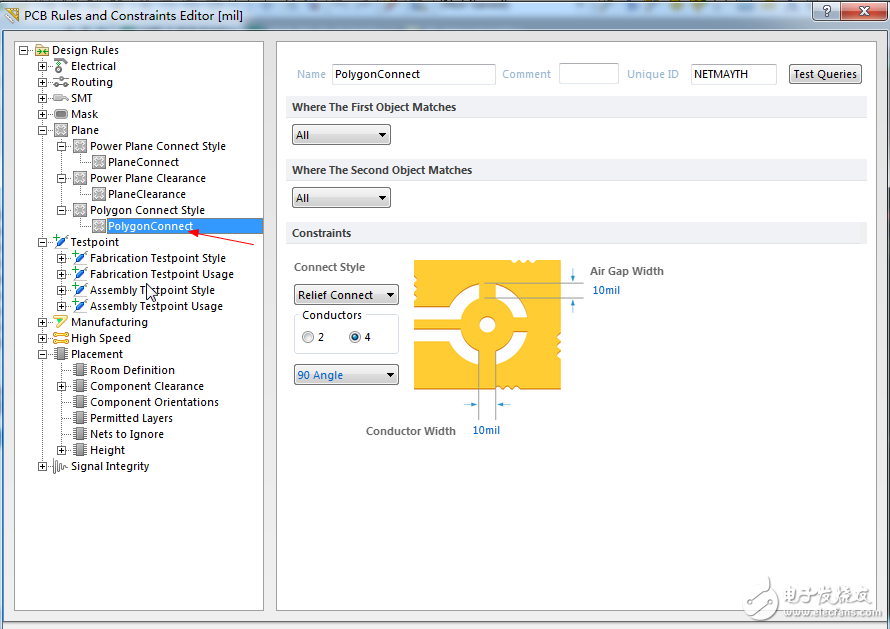The width and height of the screenshot is (890, 629).
Task: Click the Signal Integrity waveform icon
Action: [60, 467]
